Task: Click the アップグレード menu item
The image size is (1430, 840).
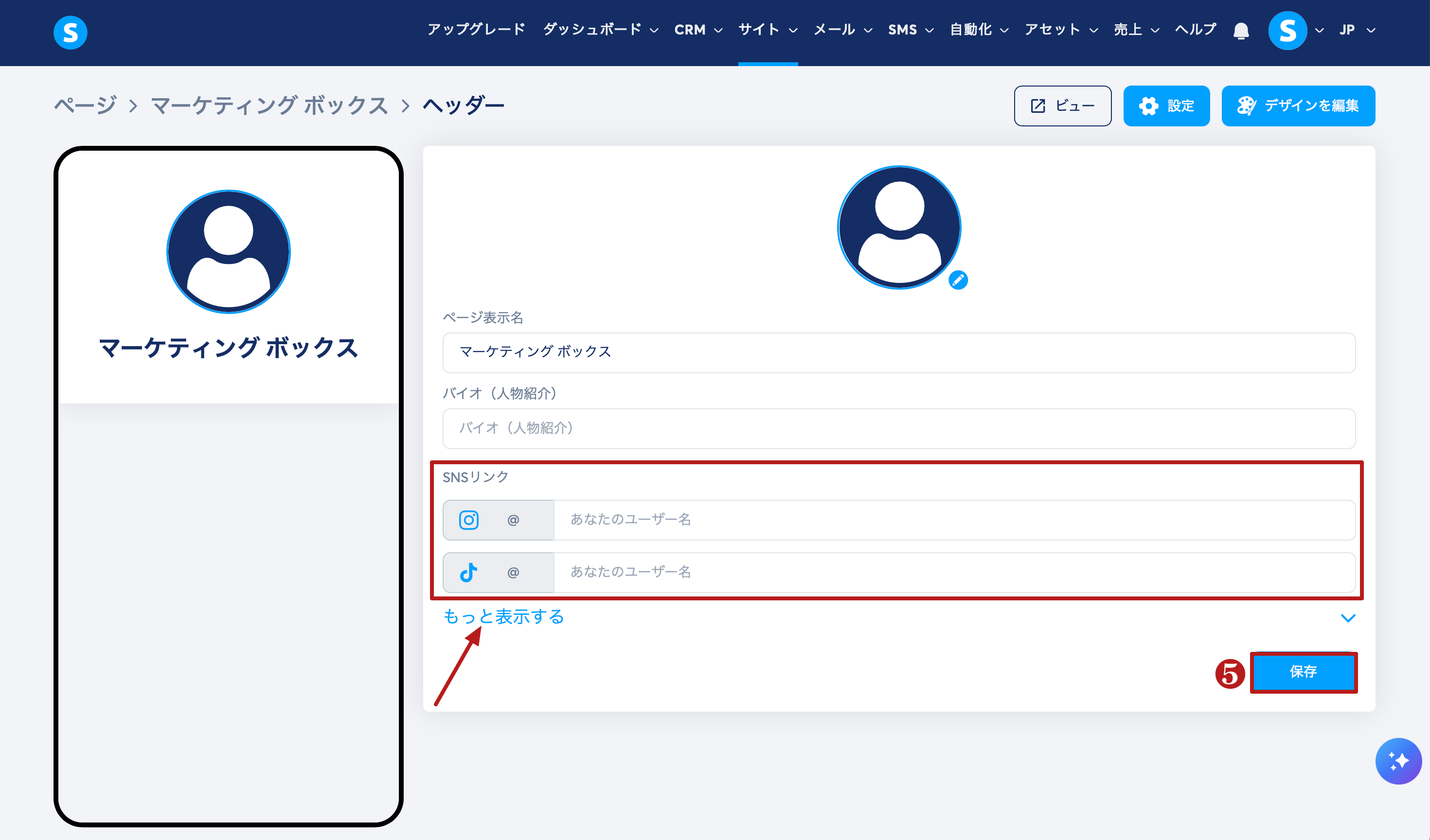Action: 476,30
